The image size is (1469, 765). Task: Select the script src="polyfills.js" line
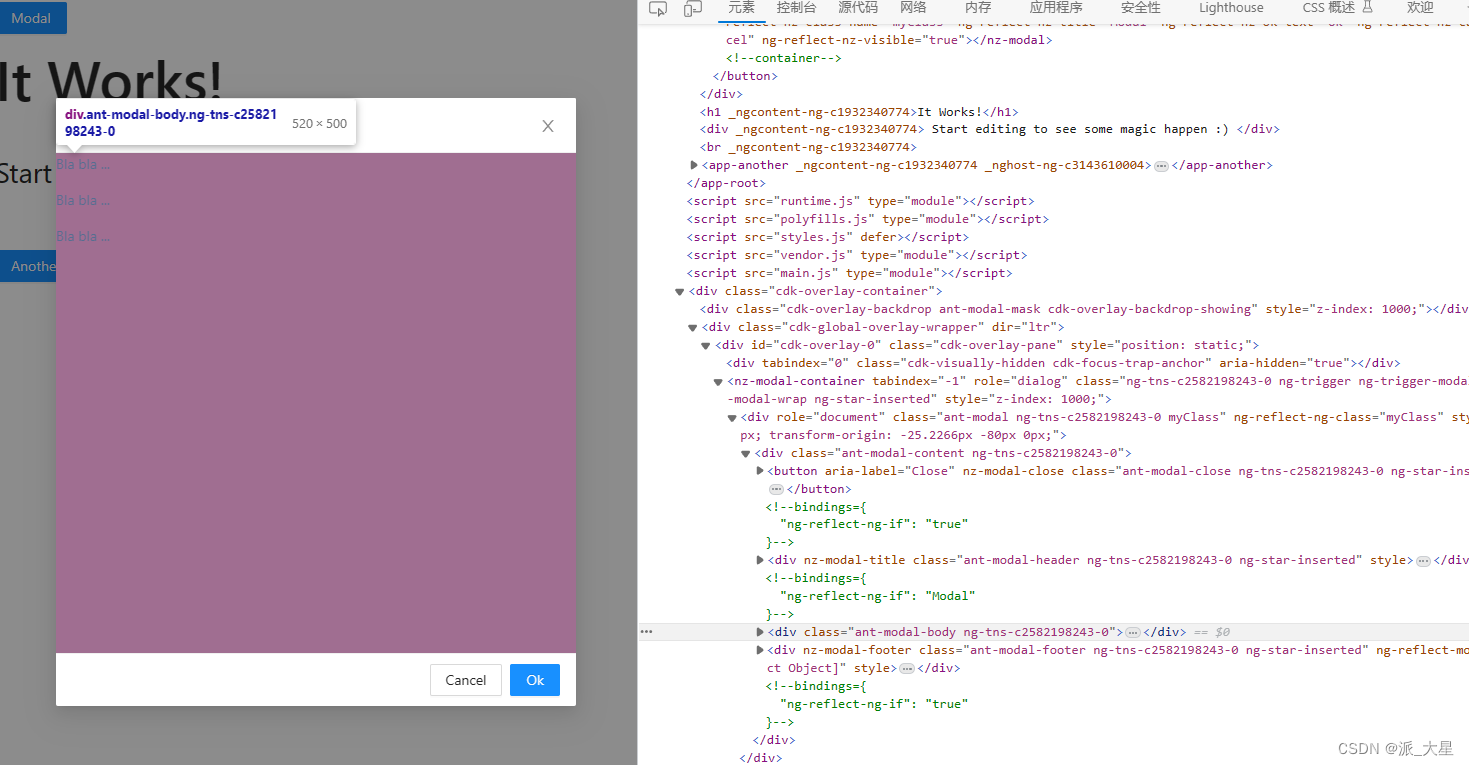pos(868,219)
